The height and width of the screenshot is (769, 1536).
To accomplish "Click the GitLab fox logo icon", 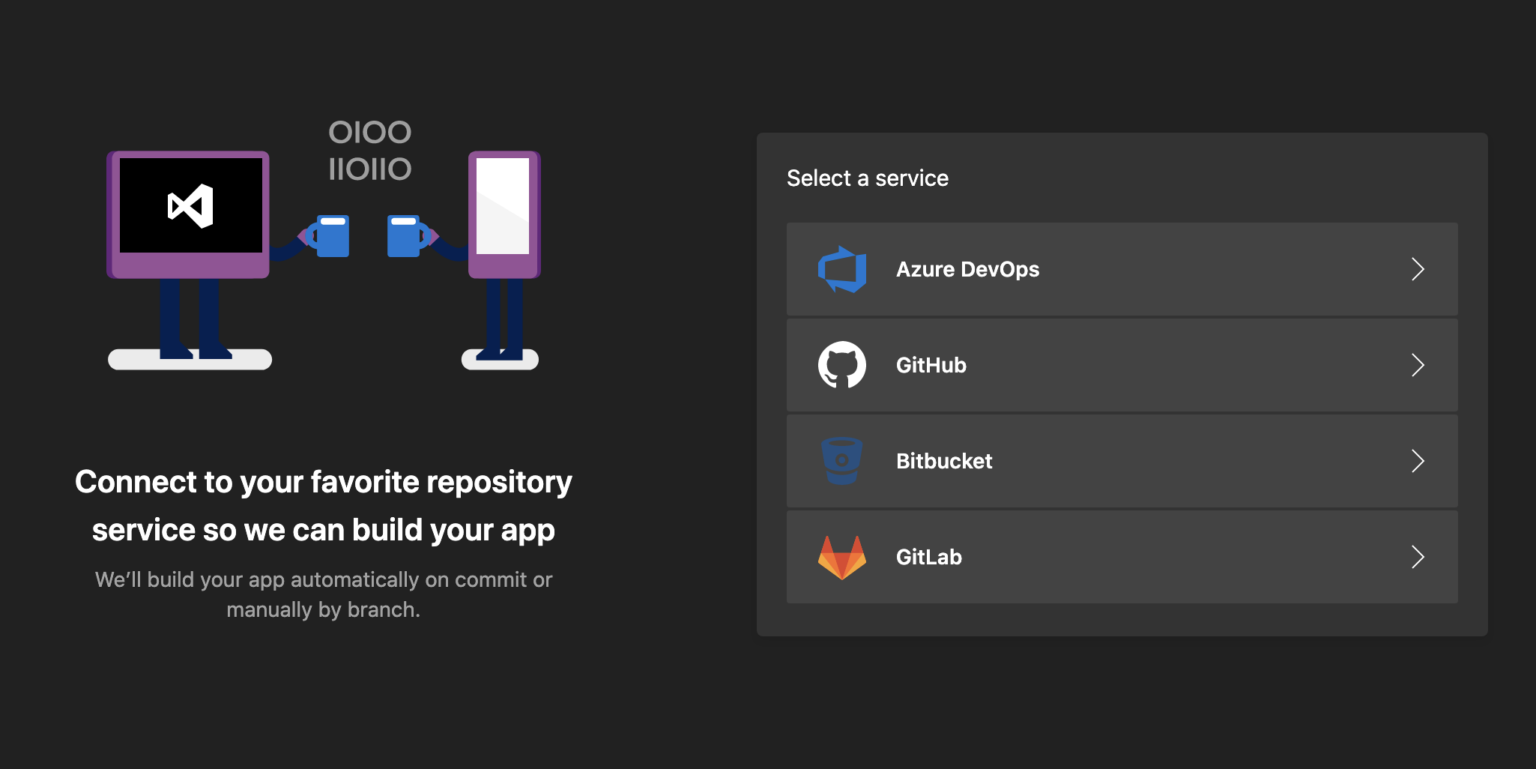I will click(x=841, y=558).
